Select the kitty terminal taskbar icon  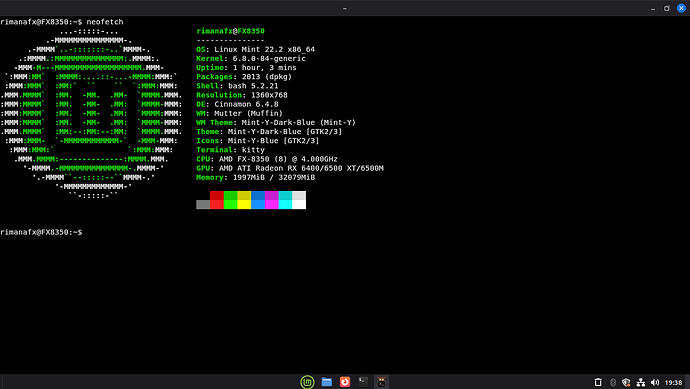click(x=382, y=382)
